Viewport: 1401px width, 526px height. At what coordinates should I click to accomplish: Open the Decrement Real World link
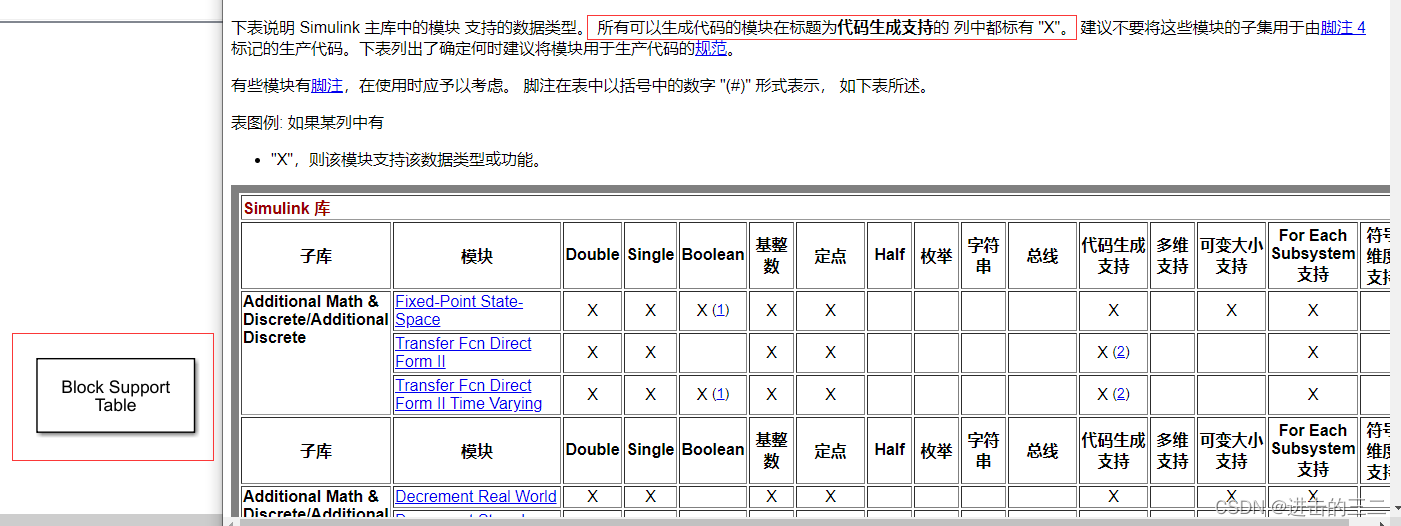coord(476,496)
